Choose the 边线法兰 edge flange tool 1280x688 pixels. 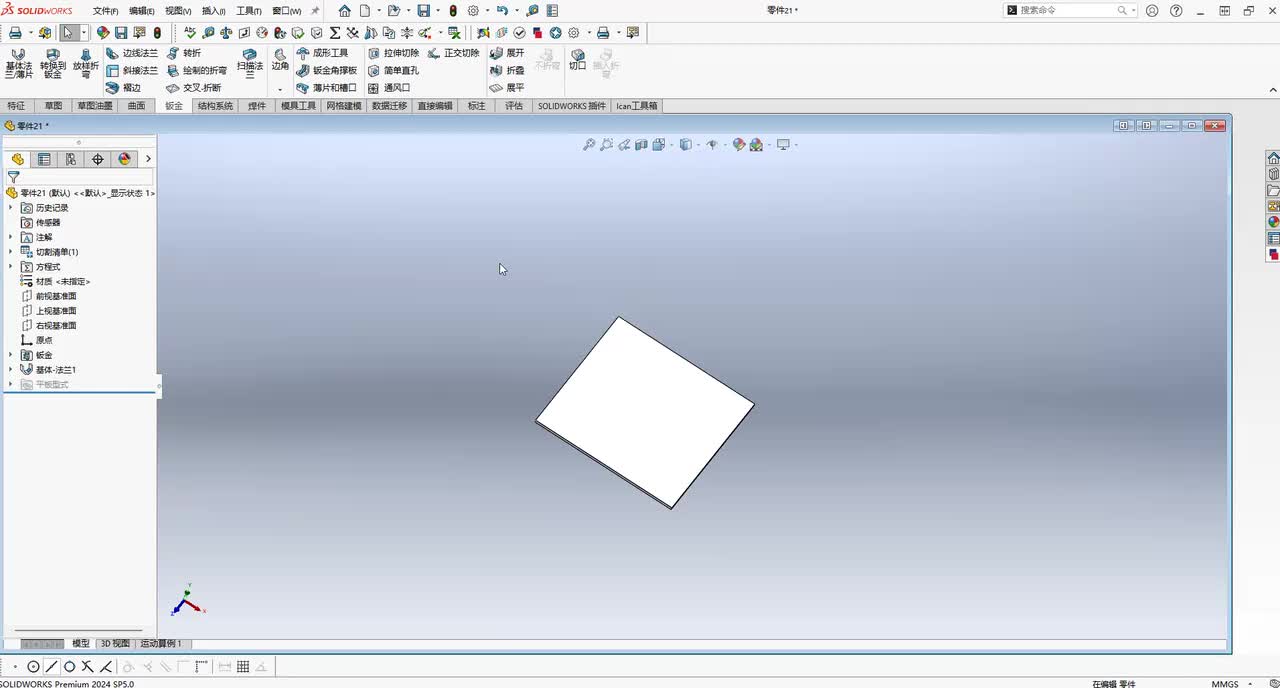pyautogui.click(x=132, y=53)
